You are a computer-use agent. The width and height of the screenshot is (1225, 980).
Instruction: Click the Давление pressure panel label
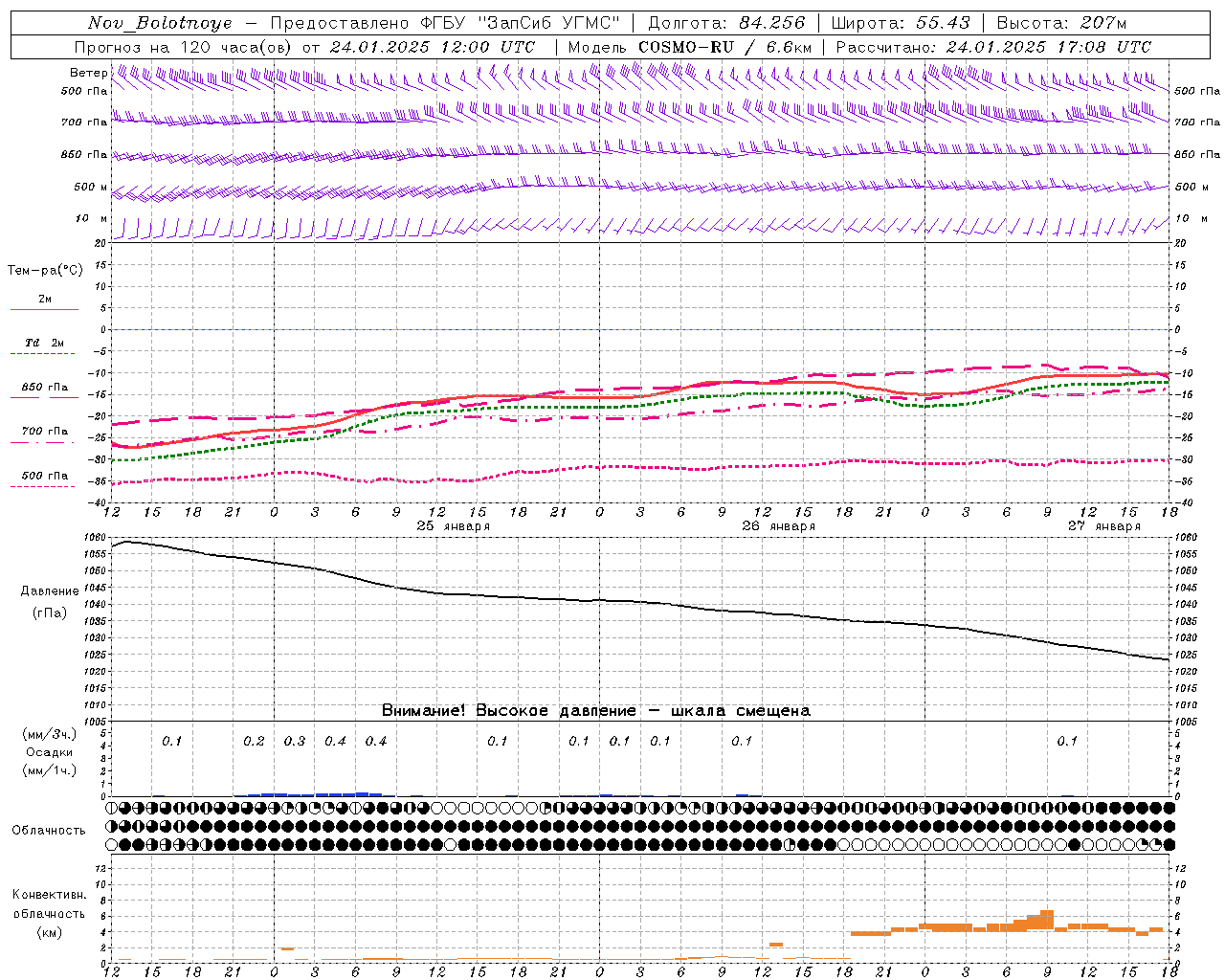(x=50, y=591)
